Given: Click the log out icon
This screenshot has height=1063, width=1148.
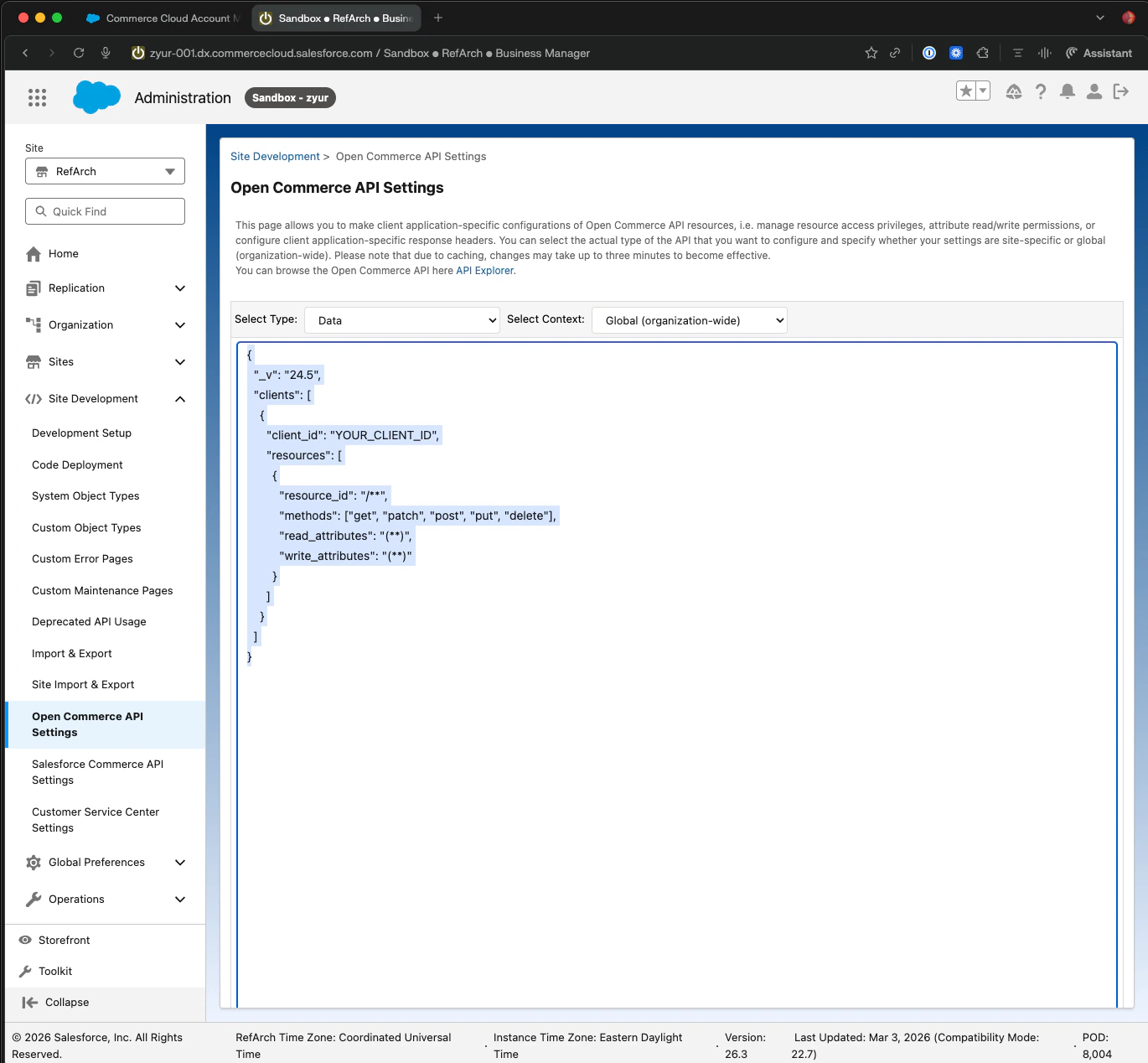Looking at the screenshot, I should (1121, 91).
